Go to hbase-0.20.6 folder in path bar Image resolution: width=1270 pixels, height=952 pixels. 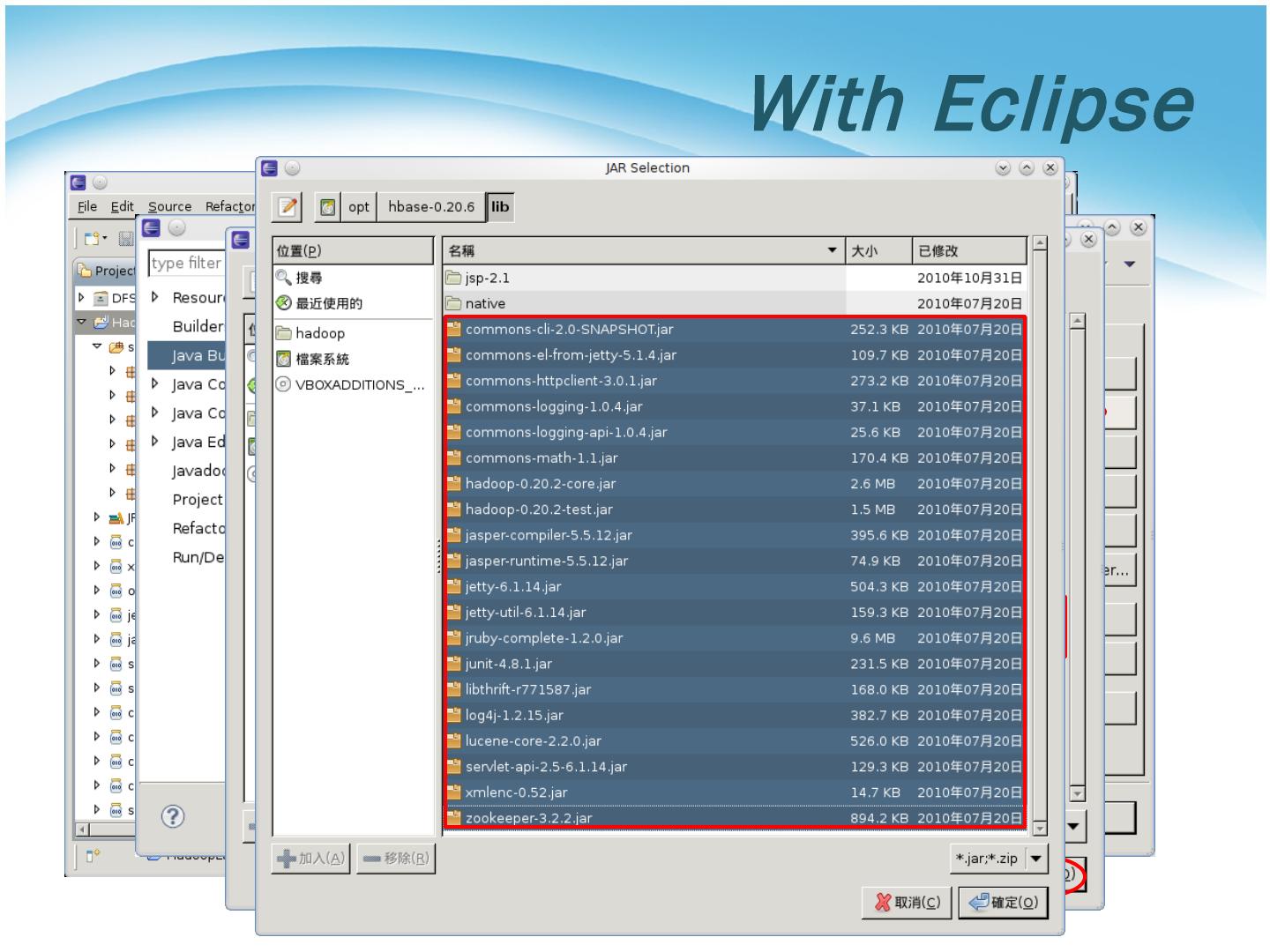pyautogui.click(x=431, y=207)
